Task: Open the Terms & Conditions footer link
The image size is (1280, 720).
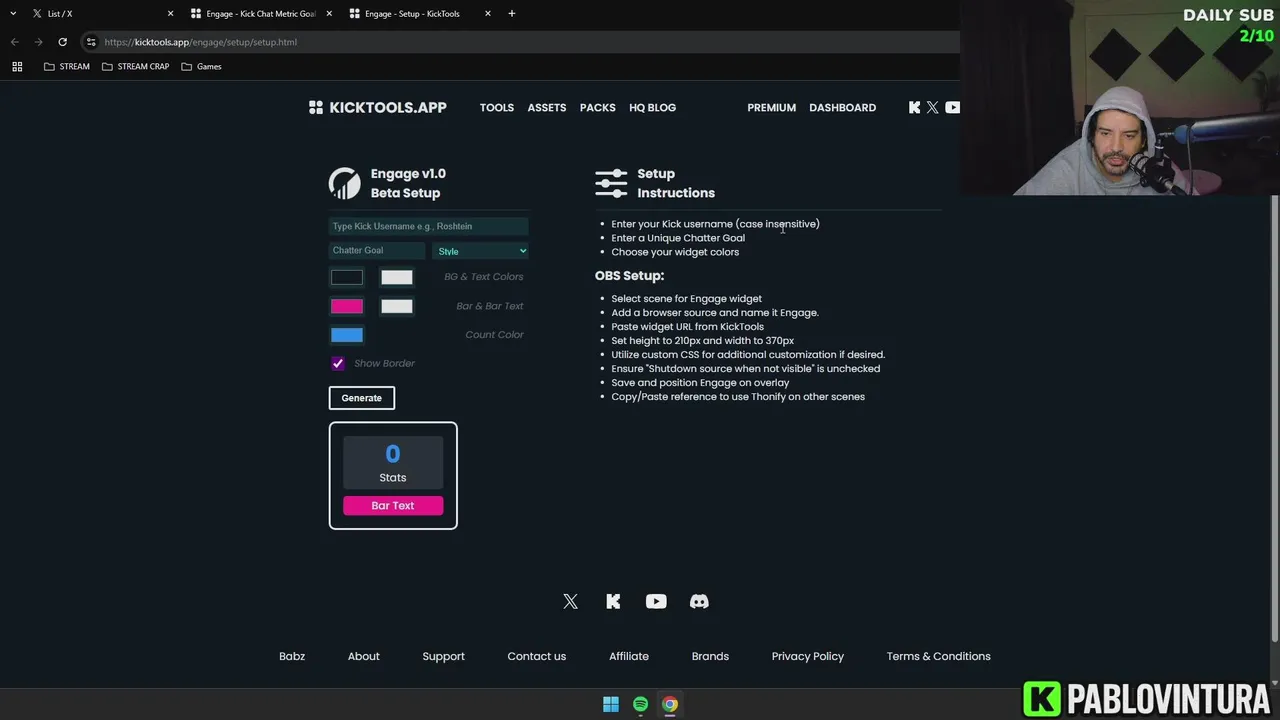Action: (939, 656)
